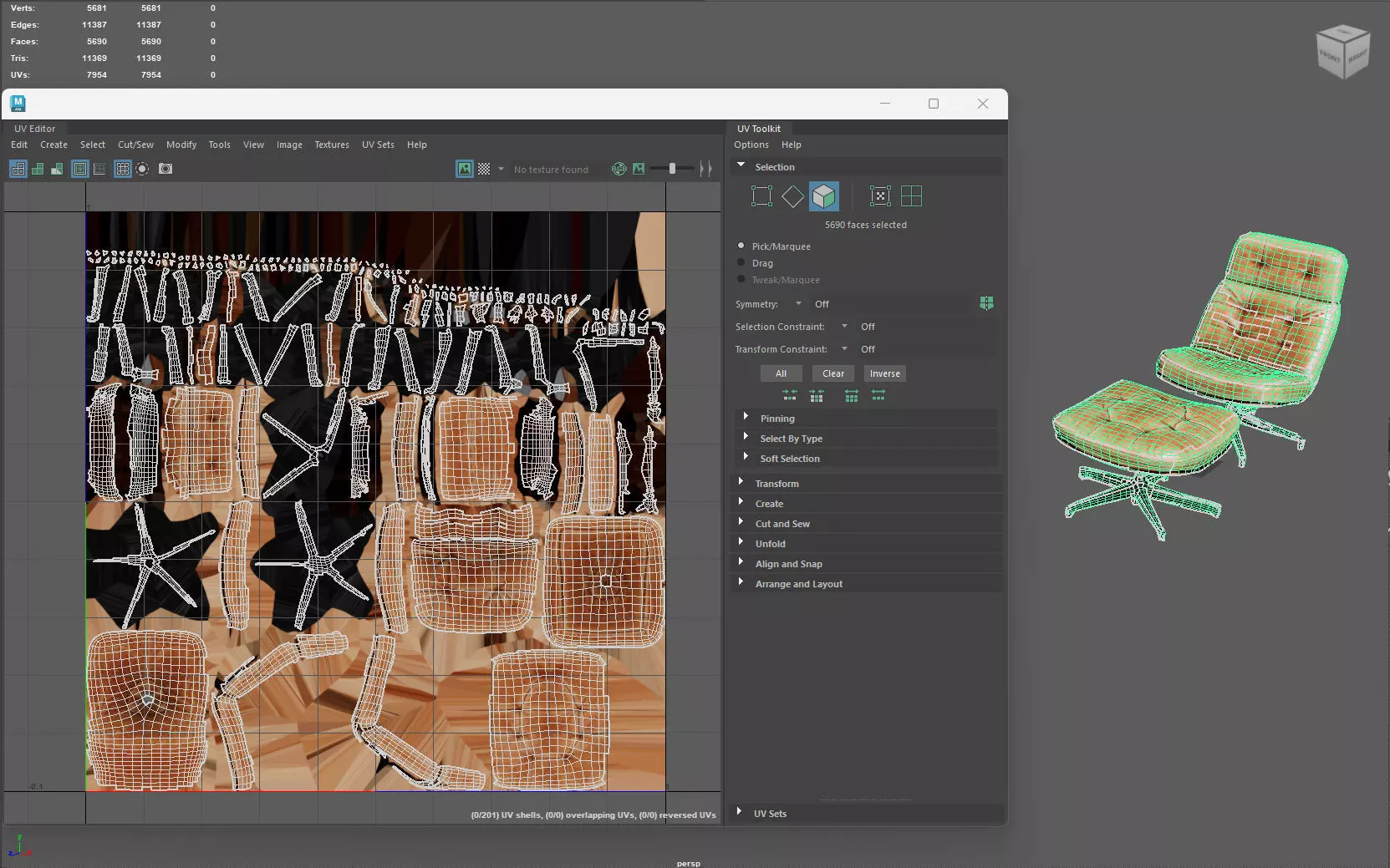Open the Symmetry dropdown arrow
1390x868 pixels.
tap(798, 304)
